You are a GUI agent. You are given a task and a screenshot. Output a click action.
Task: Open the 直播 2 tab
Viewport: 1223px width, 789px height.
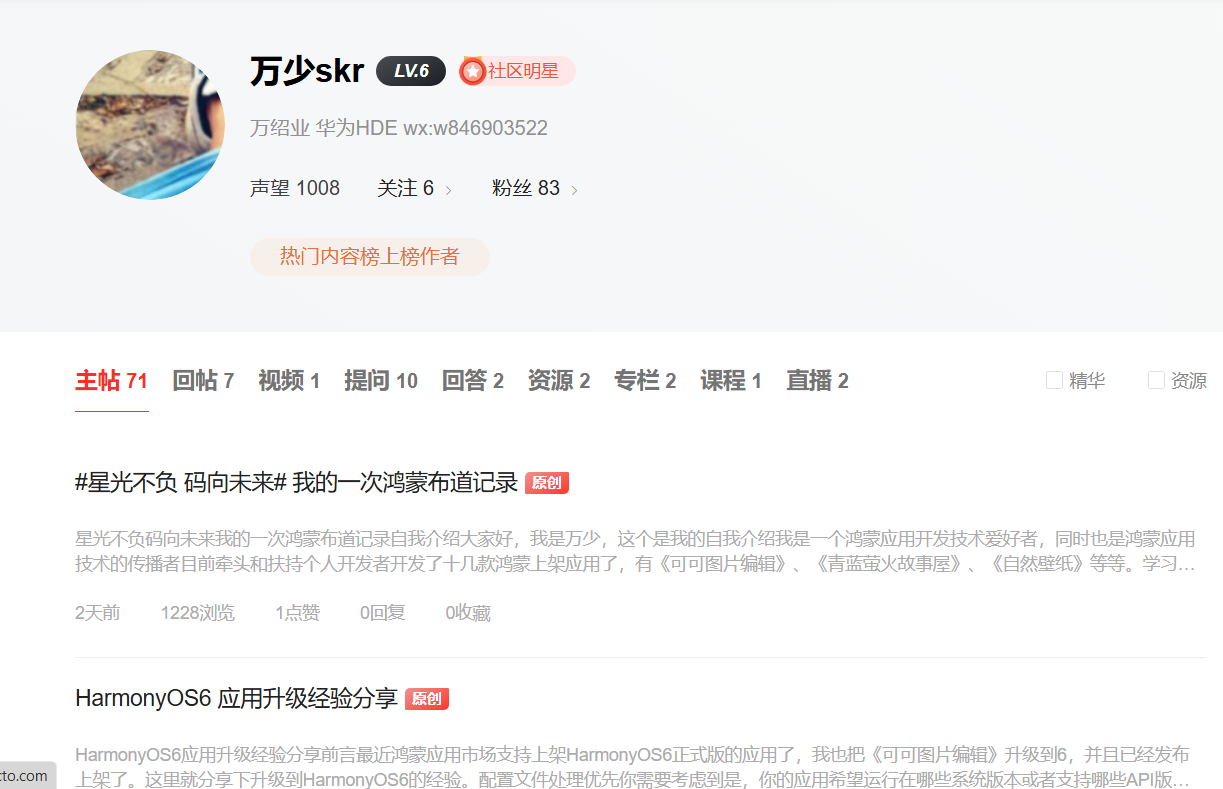click(817, 381)
